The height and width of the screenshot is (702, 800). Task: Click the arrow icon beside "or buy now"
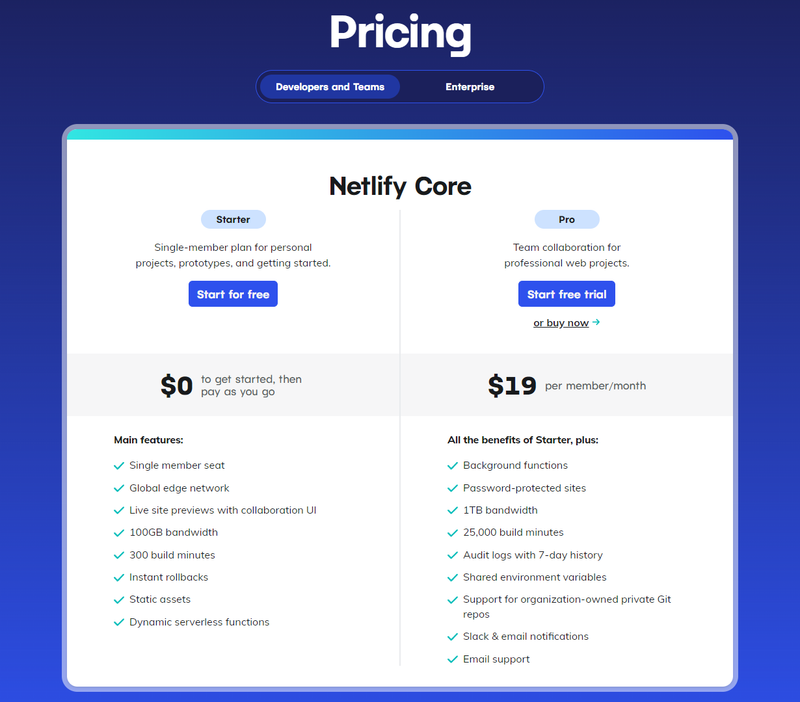(x=596, y=322)
